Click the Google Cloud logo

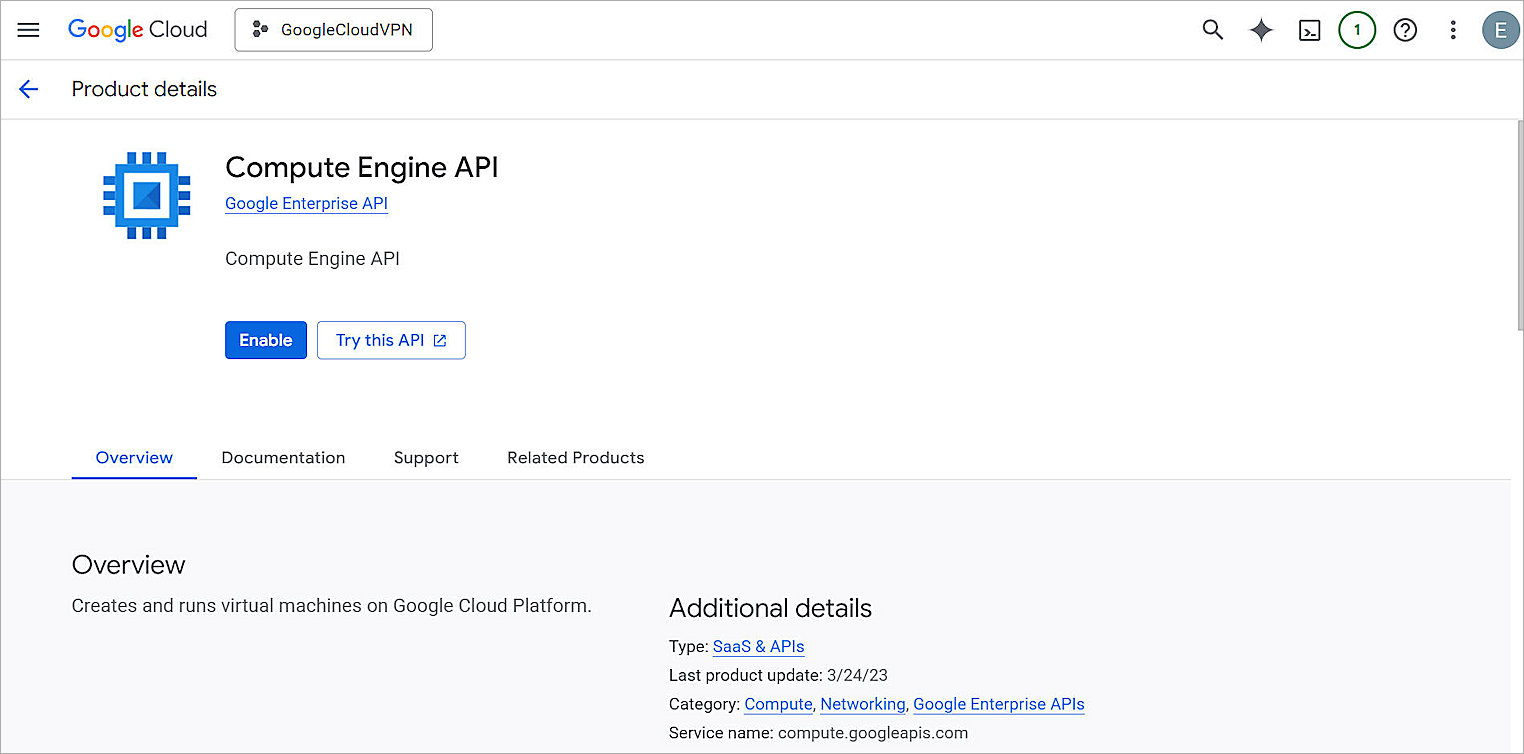(x=137, y=29)
